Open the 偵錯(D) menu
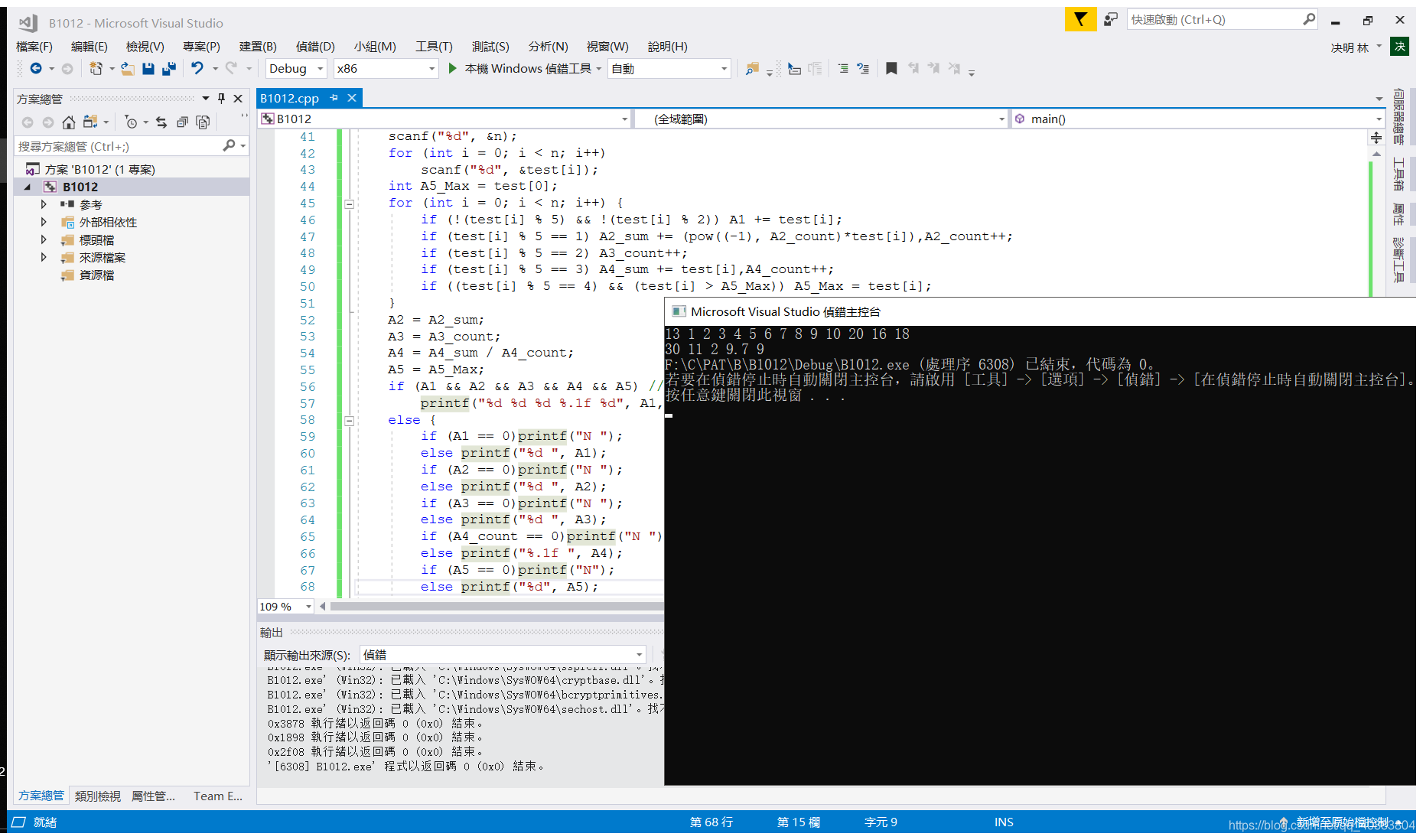 (315, 47)
